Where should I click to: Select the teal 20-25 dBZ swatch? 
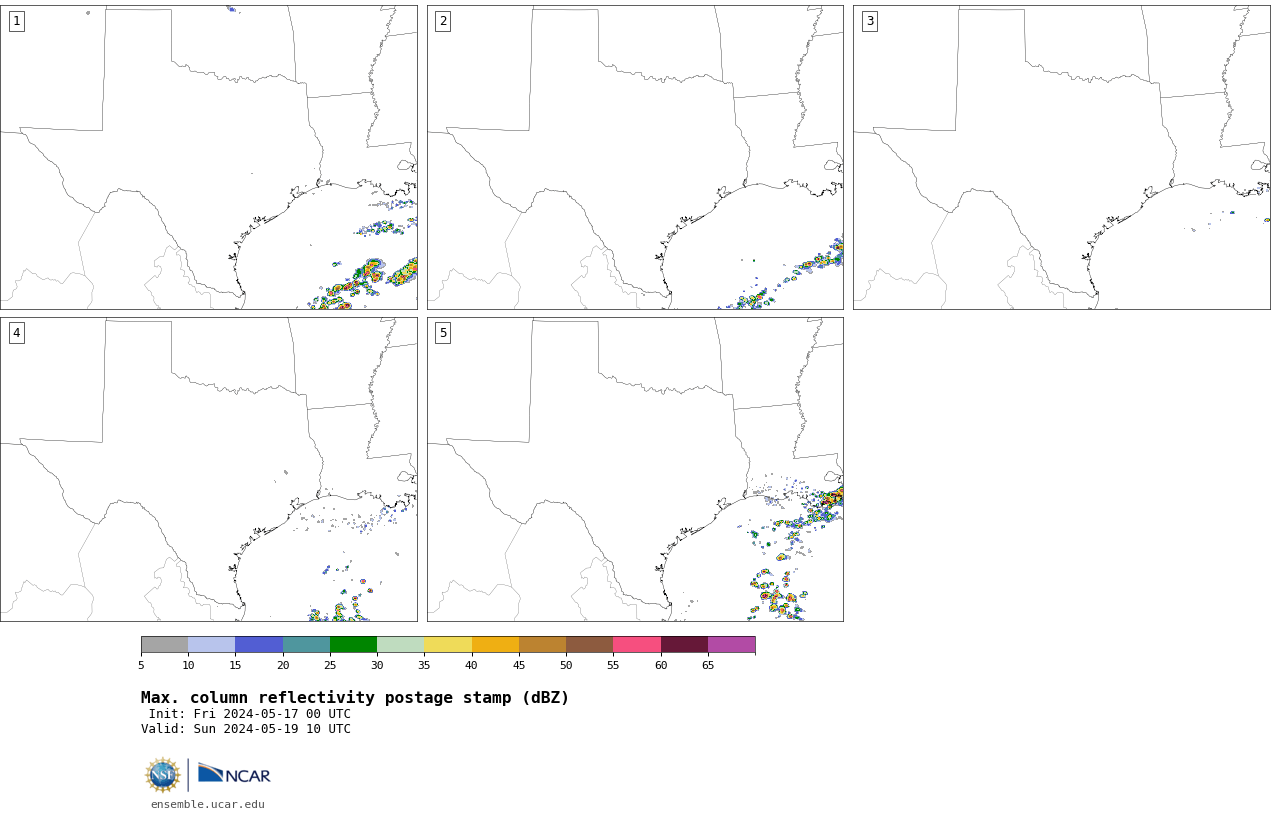(306, 644)
